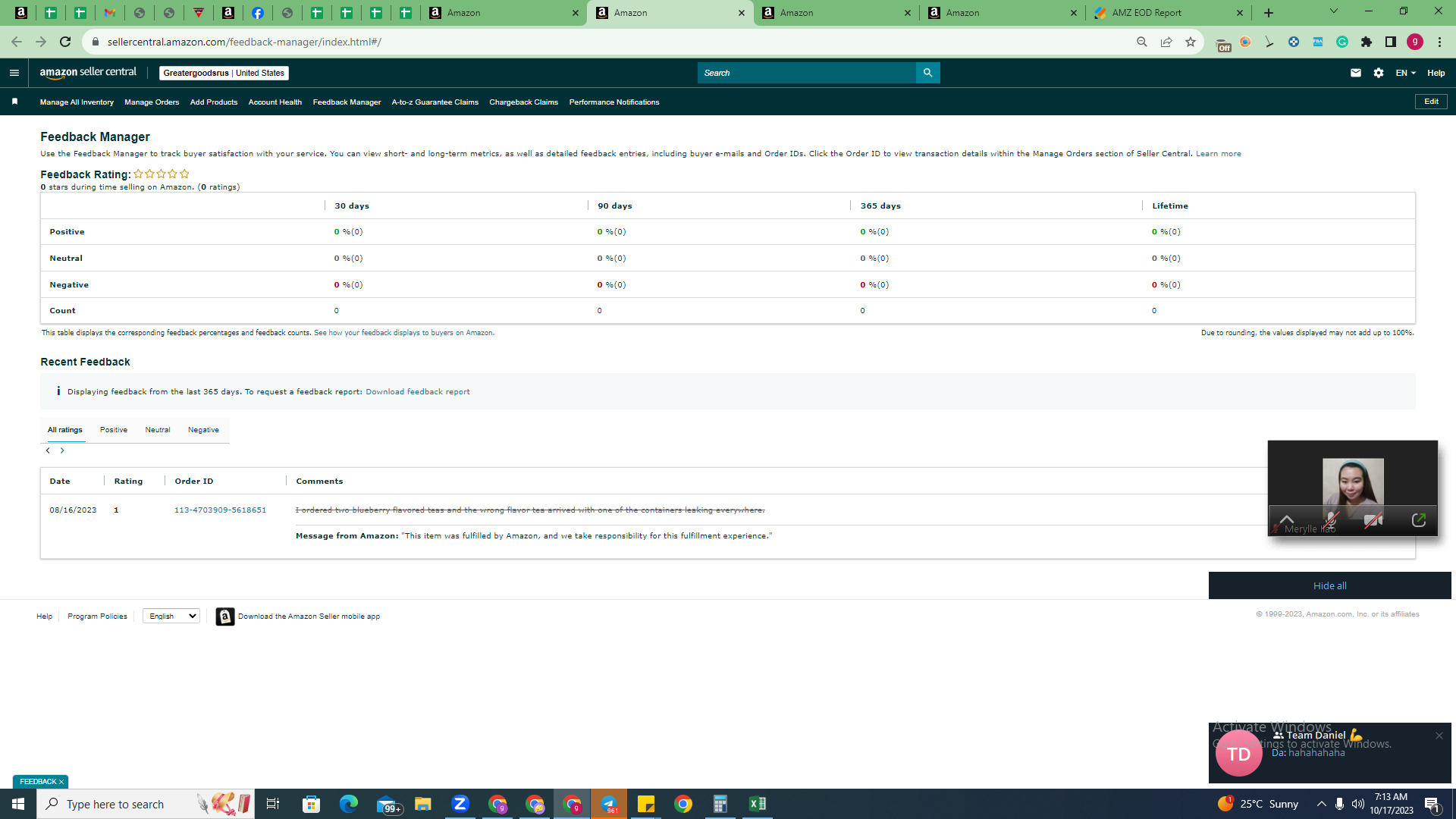Select the All ratings tab
This screenshot has width=1456, height=819.
[65, 430]
